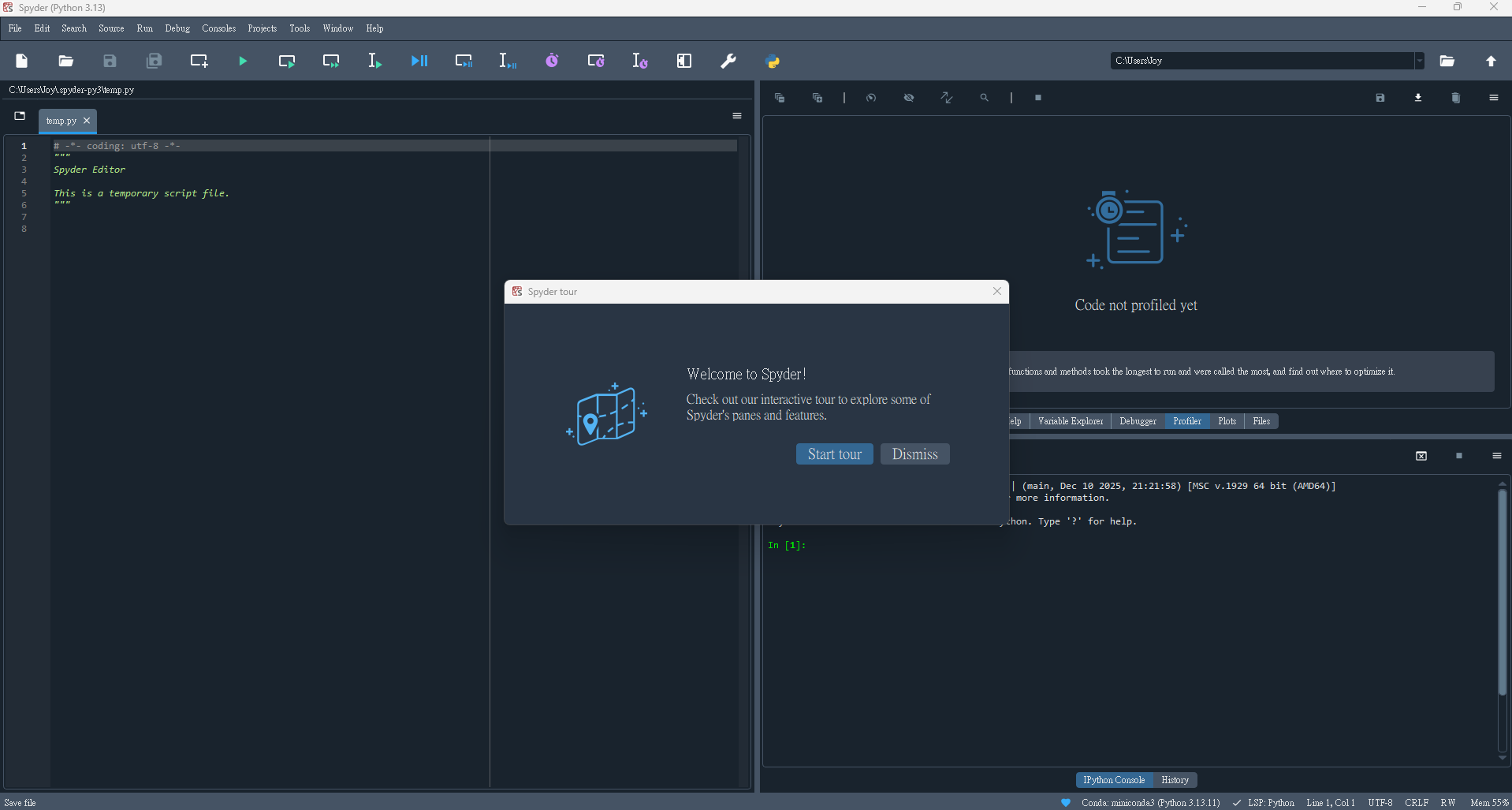Click the purple Profile file stopwatch icon
The image size is (1512, 810).
tap(552, 62)
